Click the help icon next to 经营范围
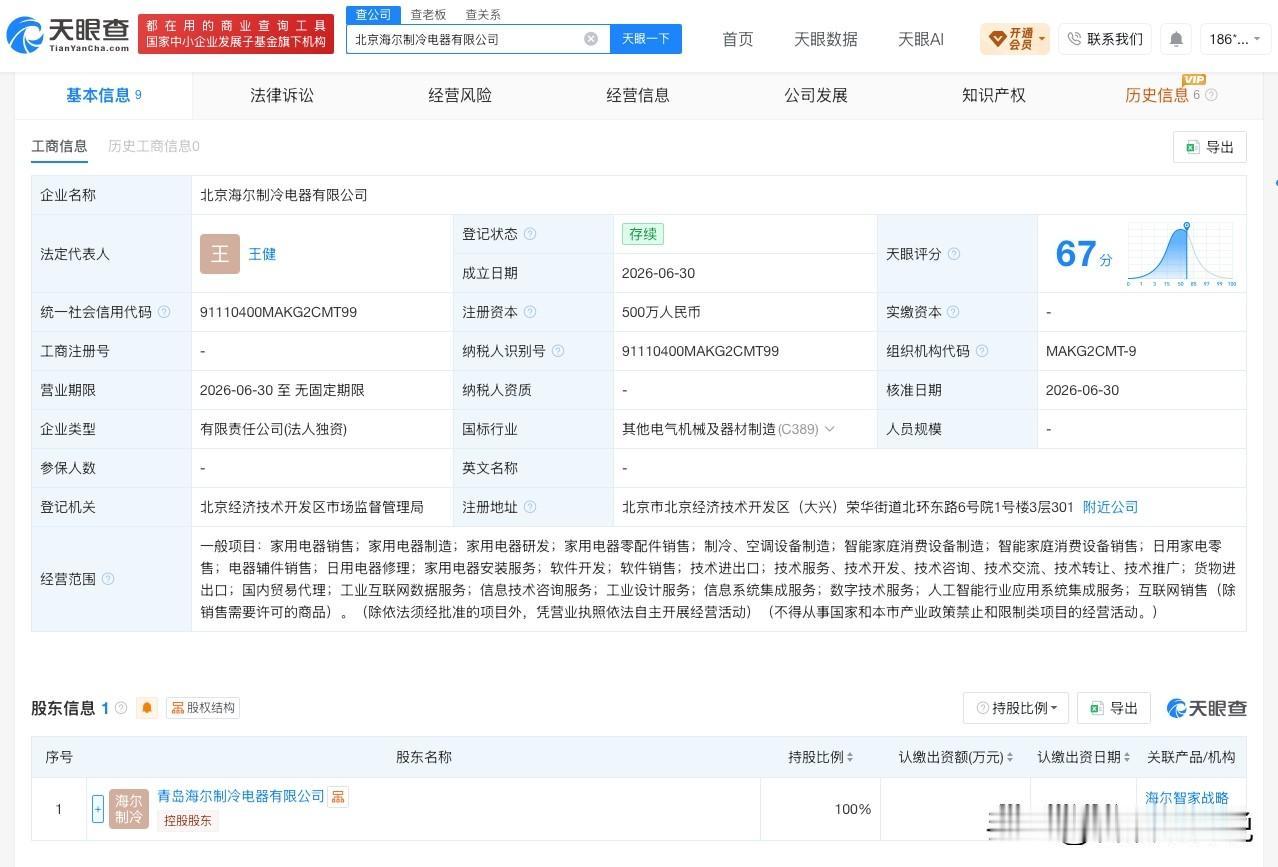The width and height of the screenshot is (1278, 867). (x=108, y=579)
